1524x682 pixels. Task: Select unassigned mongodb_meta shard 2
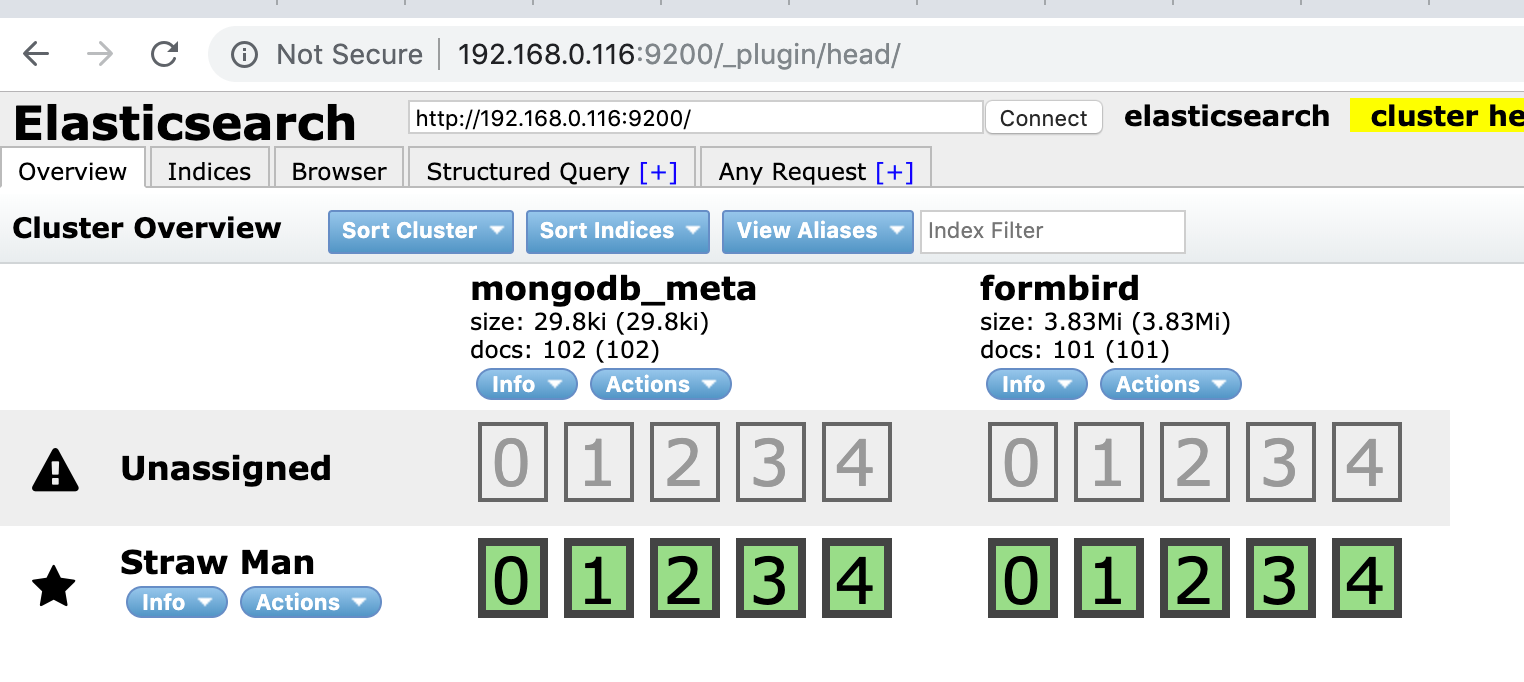pyautogui.click(x=684, y=462)
